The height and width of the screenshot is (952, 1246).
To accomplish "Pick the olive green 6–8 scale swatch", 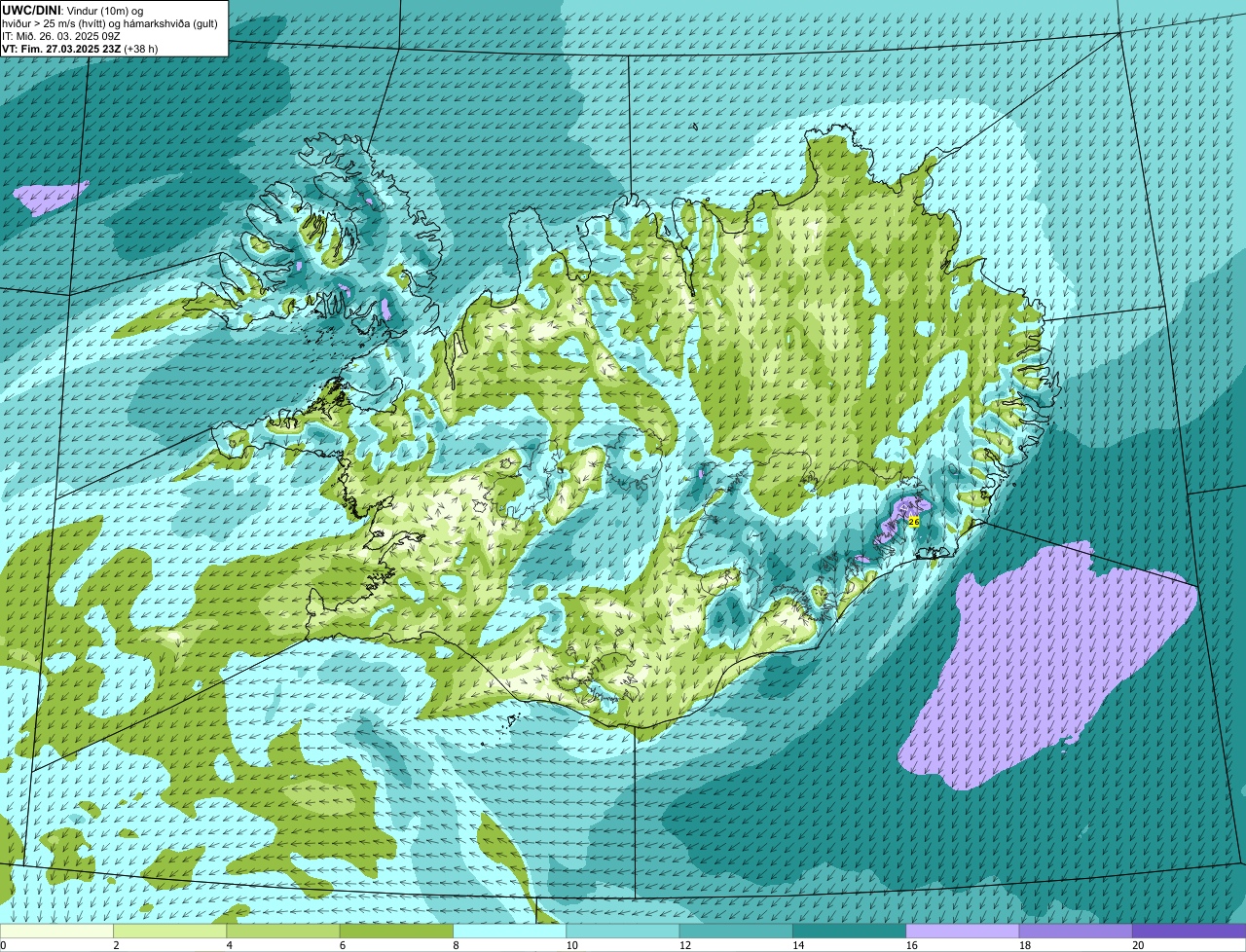I will coord(396,931).
